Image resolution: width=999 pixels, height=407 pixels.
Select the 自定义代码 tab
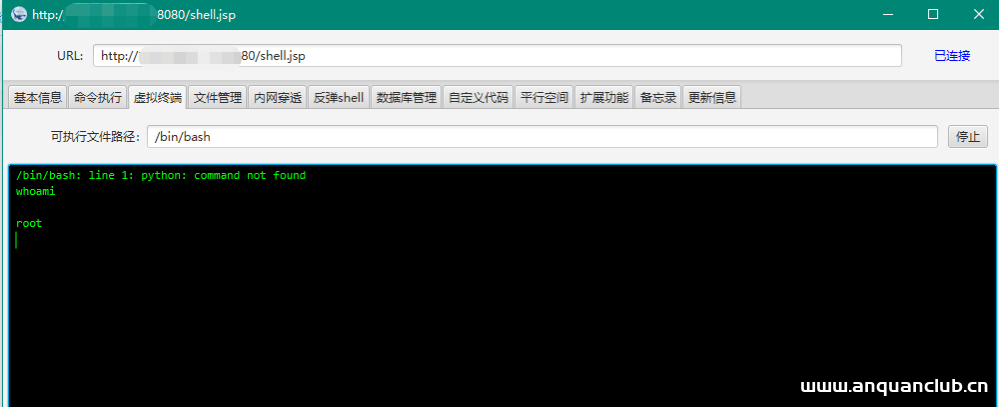[478, 98]
